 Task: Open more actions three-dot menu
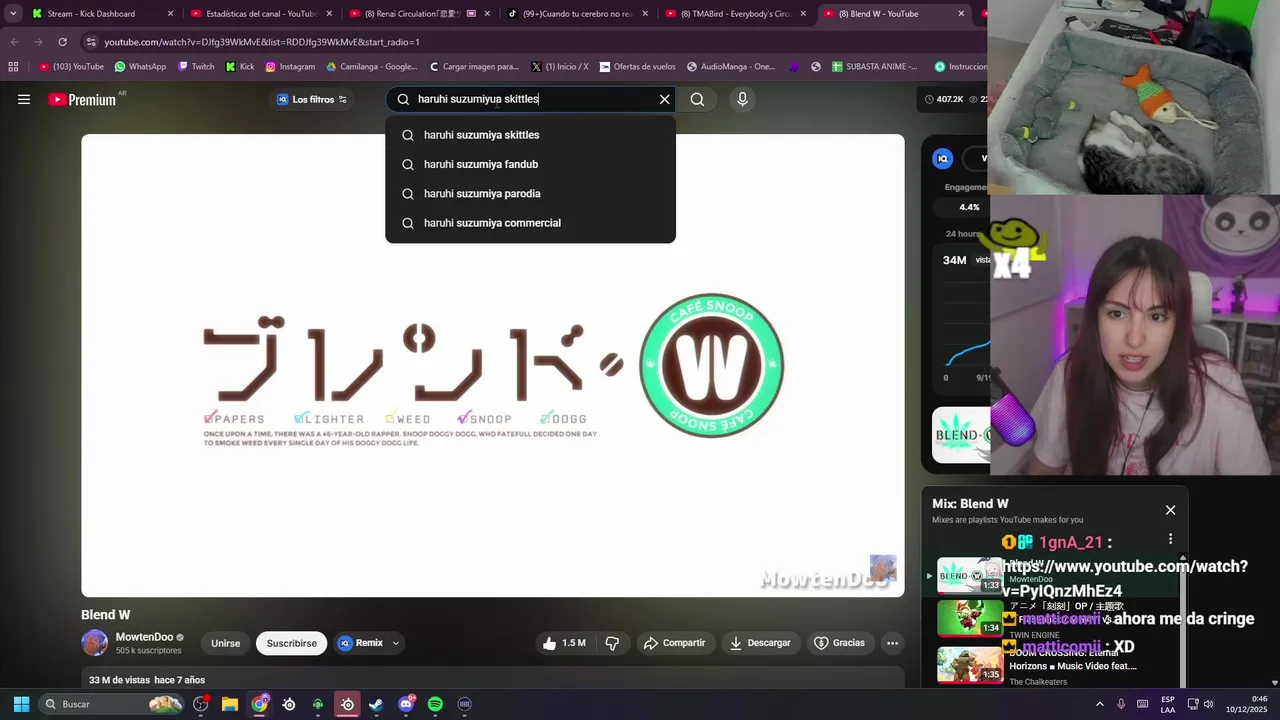[892, 643]
